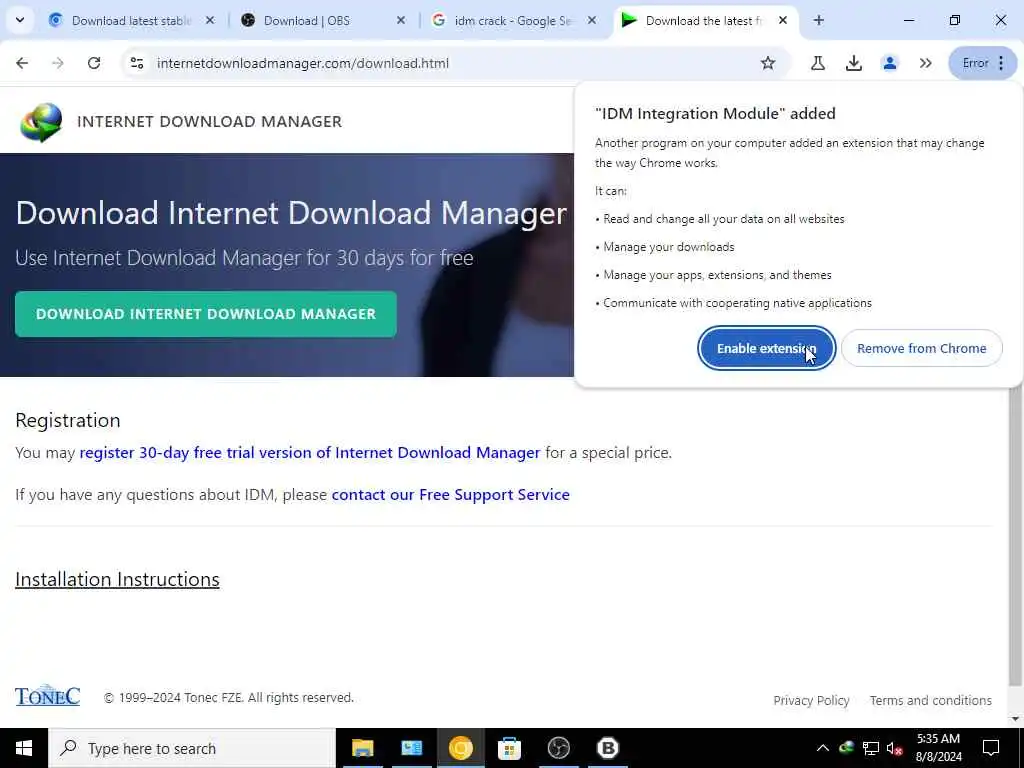Click the network tray icon
Image resolution: width=1024 pixels, height=768 pixels.
(871, 748)
